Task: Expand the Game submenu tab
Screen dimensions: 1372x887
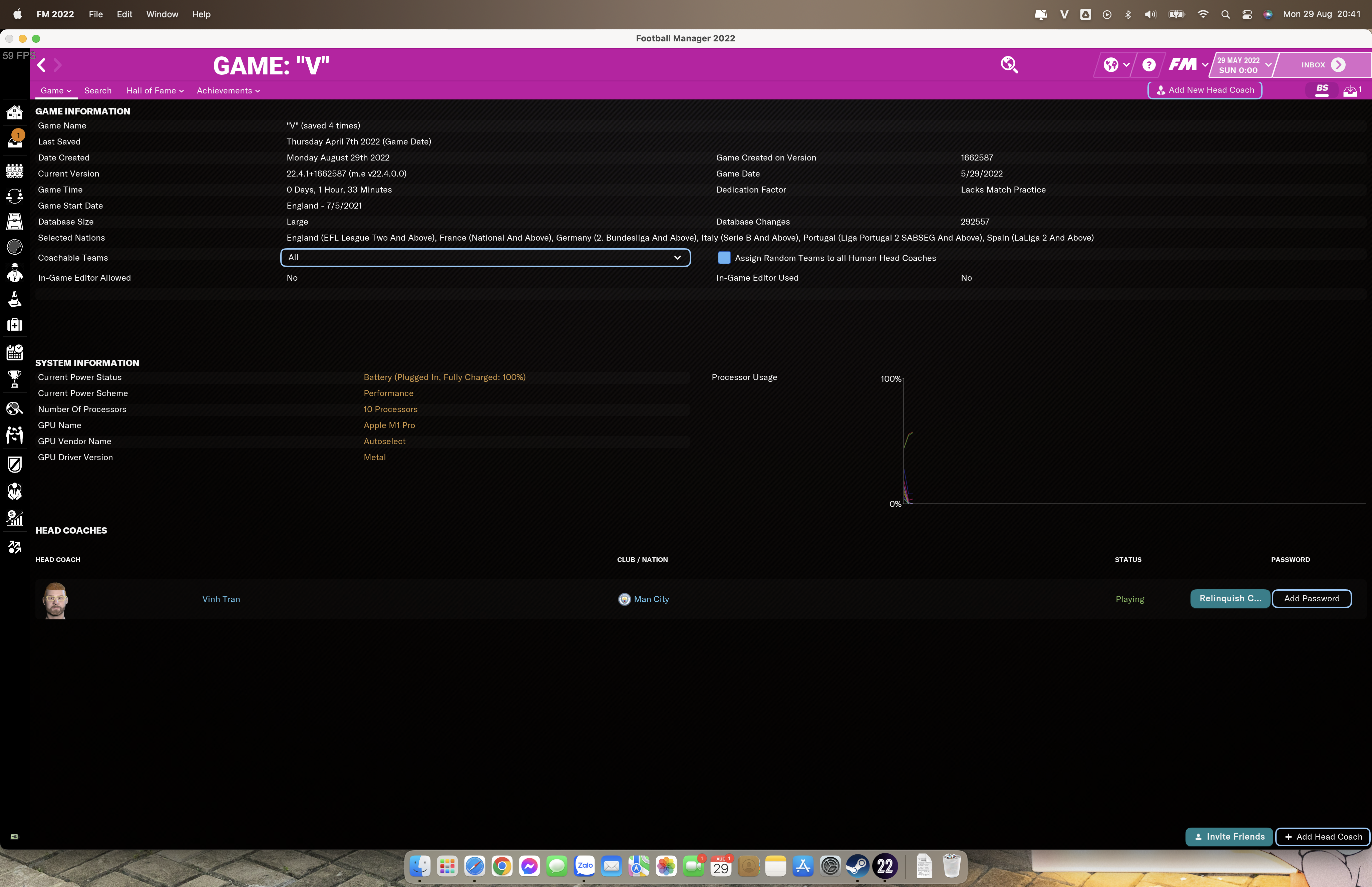Action: pyautogui.click(x=56, y=90)
